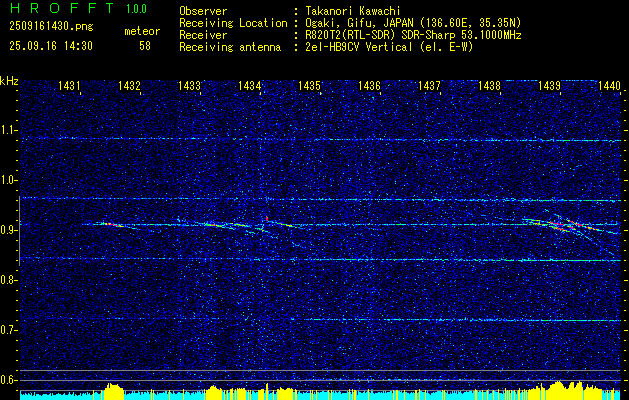The image size is (629, 400).
Task: Click the 1440 time marker
Action: [609, 85]
